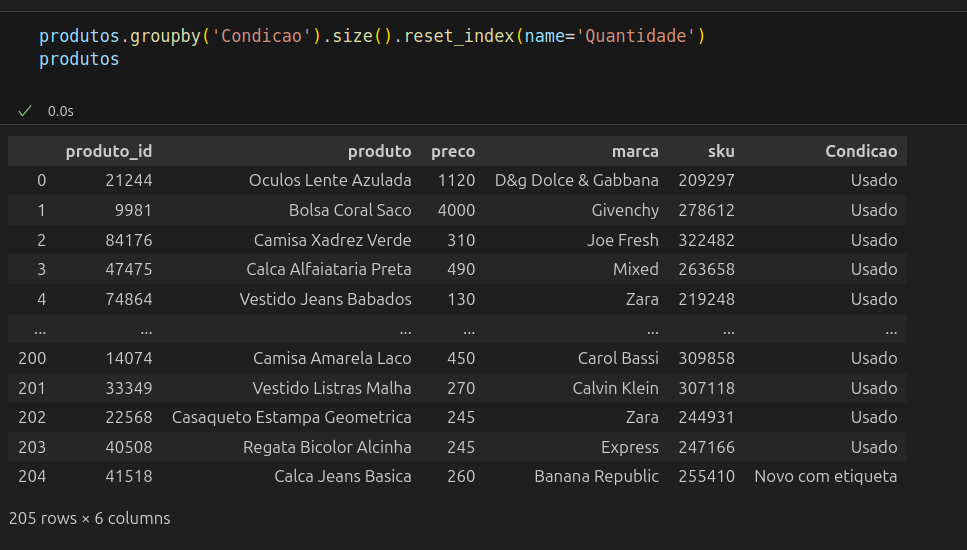The height and width of the screenshot is (550, 967).
Task: Click the sku value 307118
Action: 707,388
